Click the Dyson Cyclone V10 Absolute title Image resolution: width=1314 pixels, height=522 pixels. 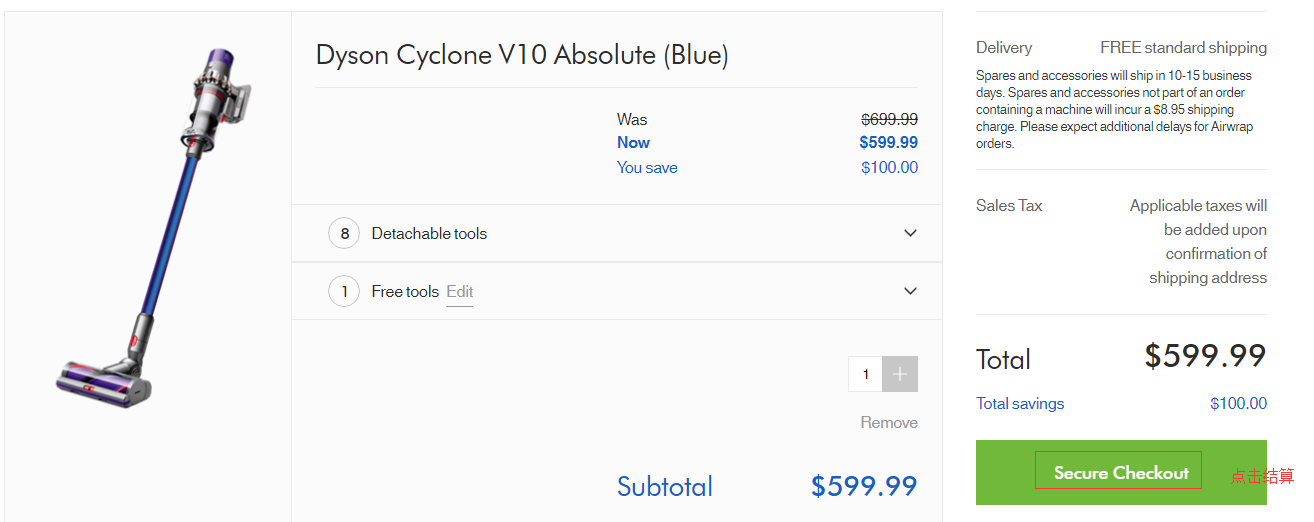click(x=522, y=55)
